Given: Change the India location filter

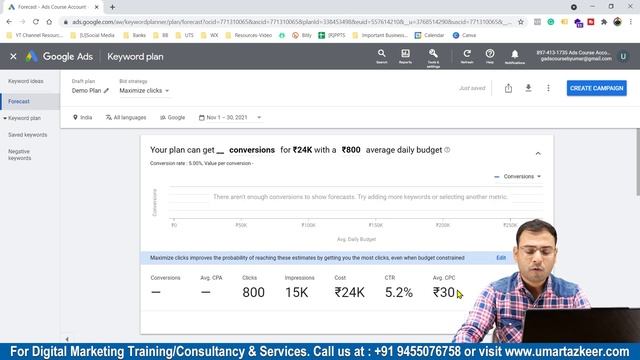Looking at the screenshot, I should click(x=82, y=118).
